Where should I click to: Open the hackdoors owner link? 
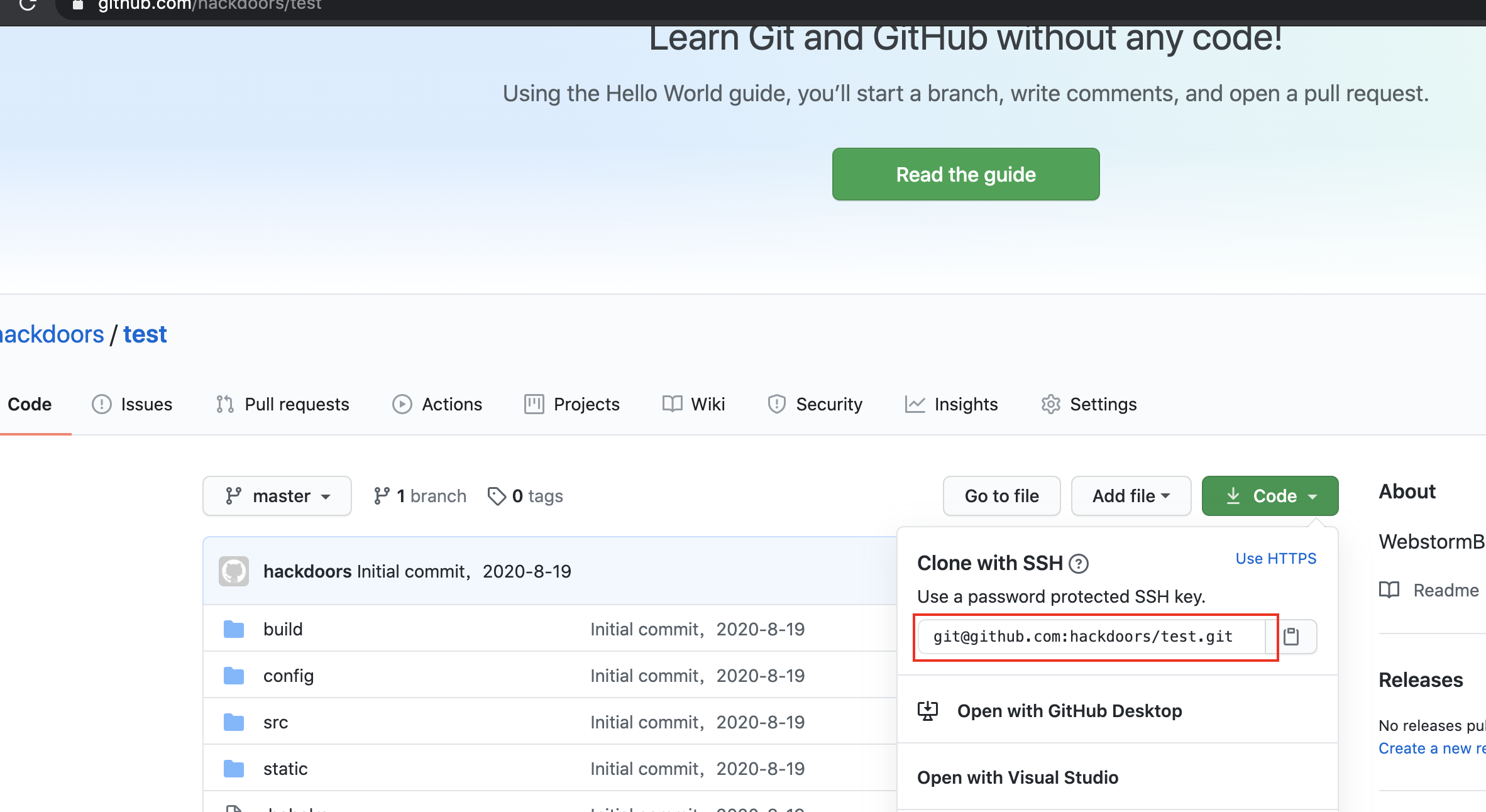52,334
